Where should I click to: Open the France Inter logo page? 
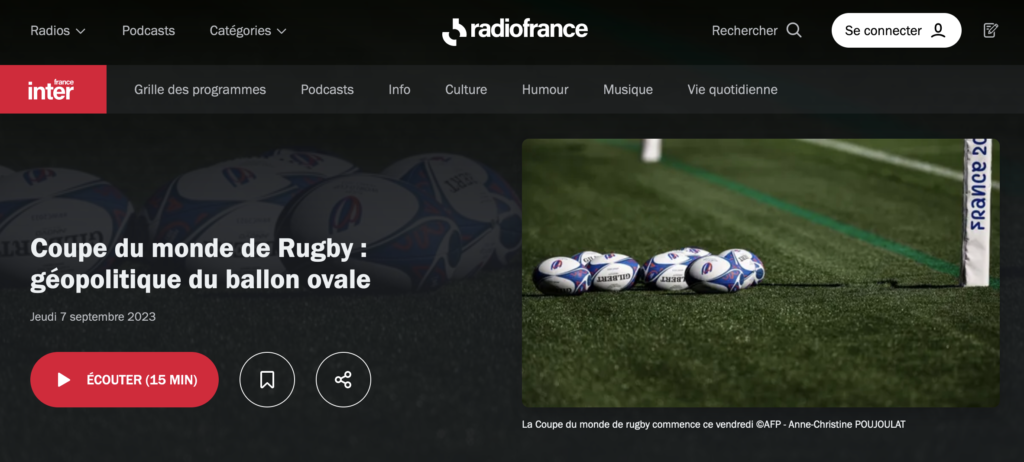pyautogui.click(x=53, y=90)
